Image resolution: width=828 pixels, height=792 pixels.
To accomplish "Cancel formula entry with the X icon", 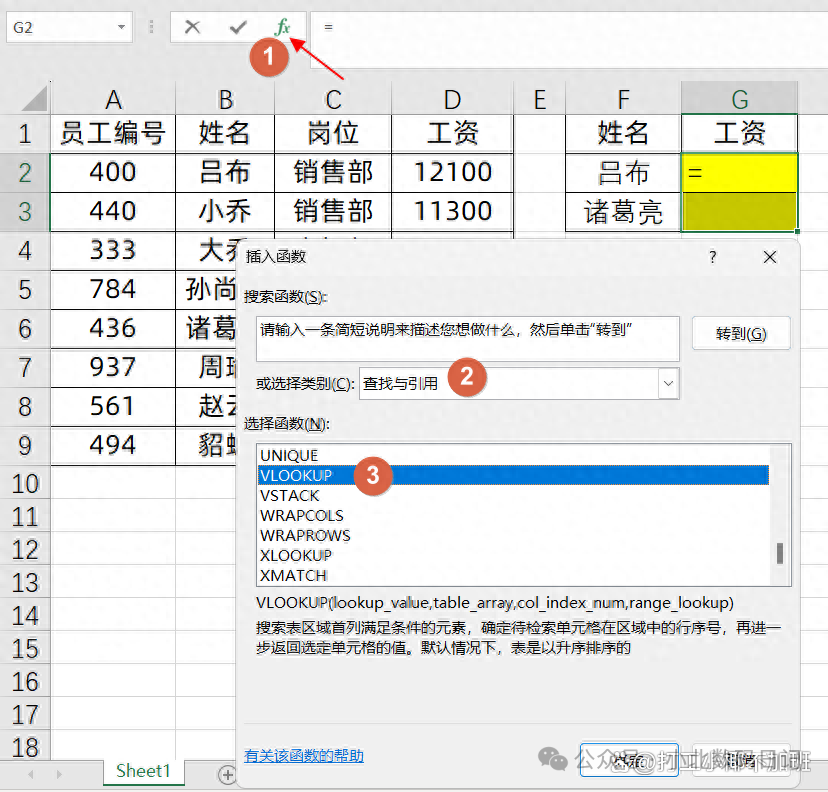I will pos(192,28).
